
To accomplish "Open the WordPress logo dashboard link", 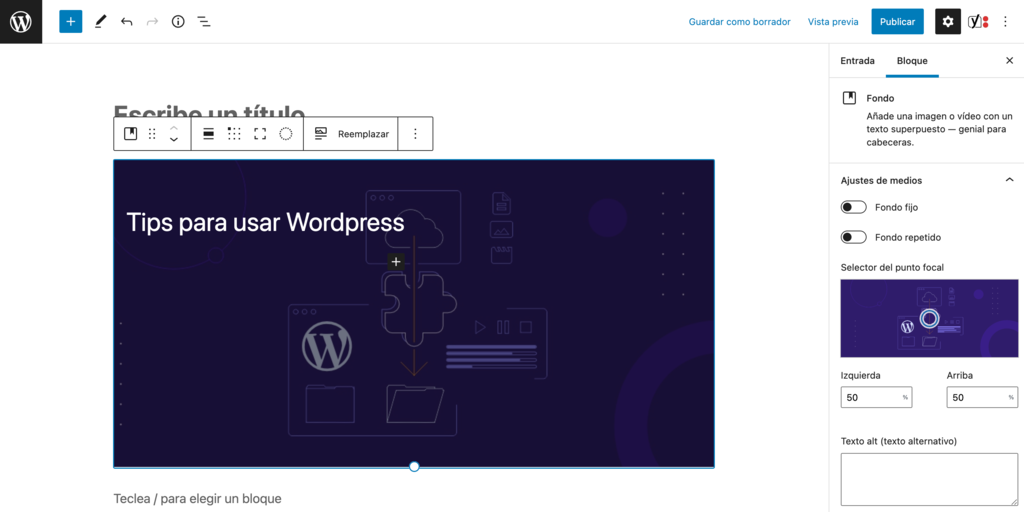I will [21, 22].
